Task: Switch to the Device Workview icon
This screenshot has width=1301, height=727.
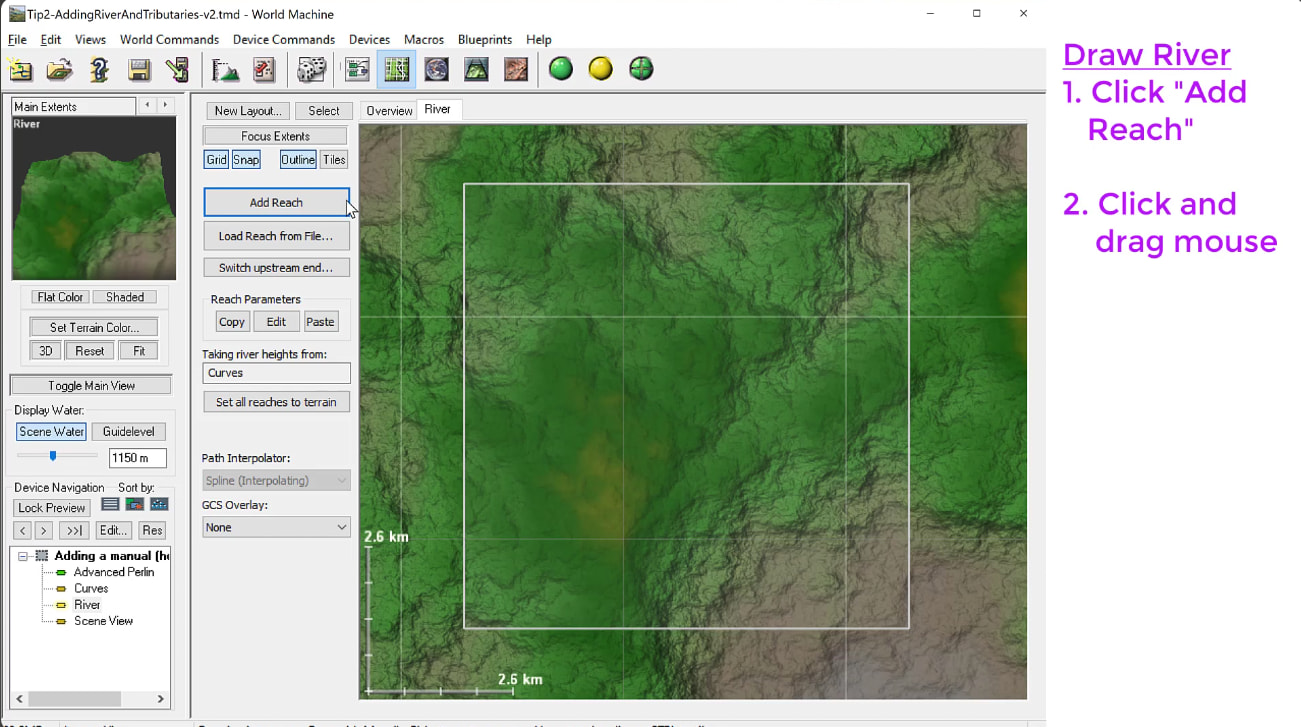Action: click(x=357, y=70)
